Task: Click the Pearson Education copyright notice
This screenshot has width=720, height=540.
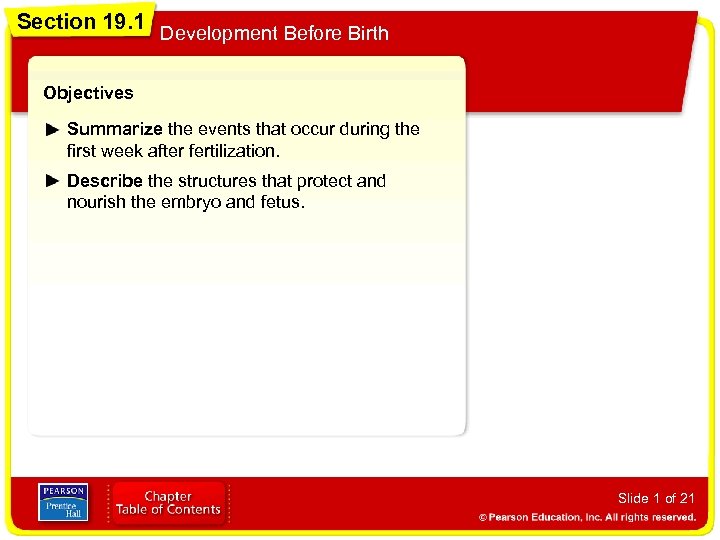Action: point(587,518)
